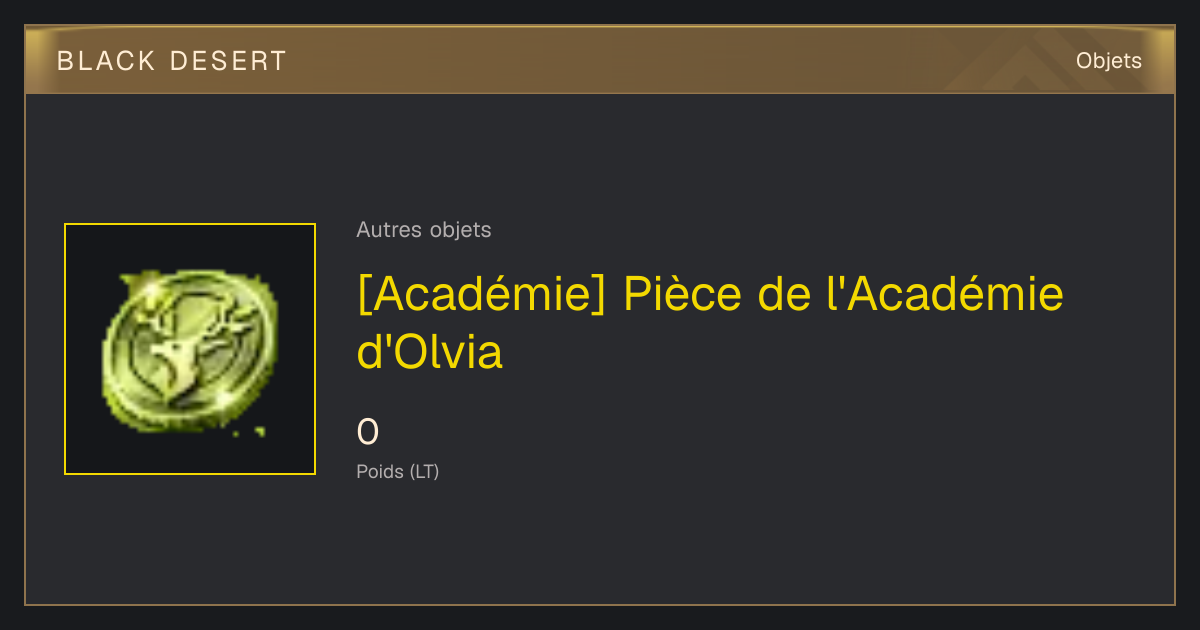
Task: Click the word DESERT in the header
Action: [x=228, y=61]
